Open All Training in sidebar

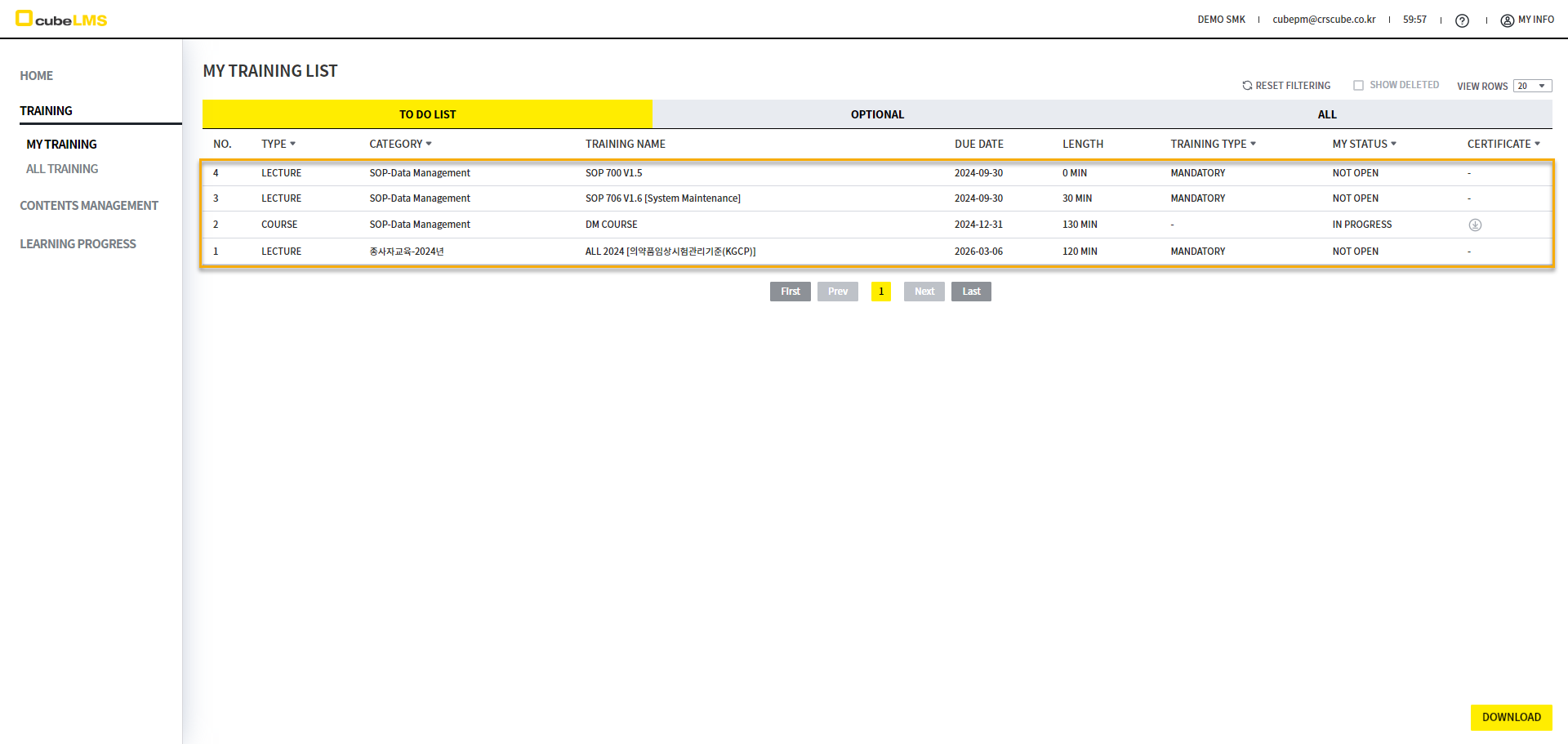click(x=62, y=169)
